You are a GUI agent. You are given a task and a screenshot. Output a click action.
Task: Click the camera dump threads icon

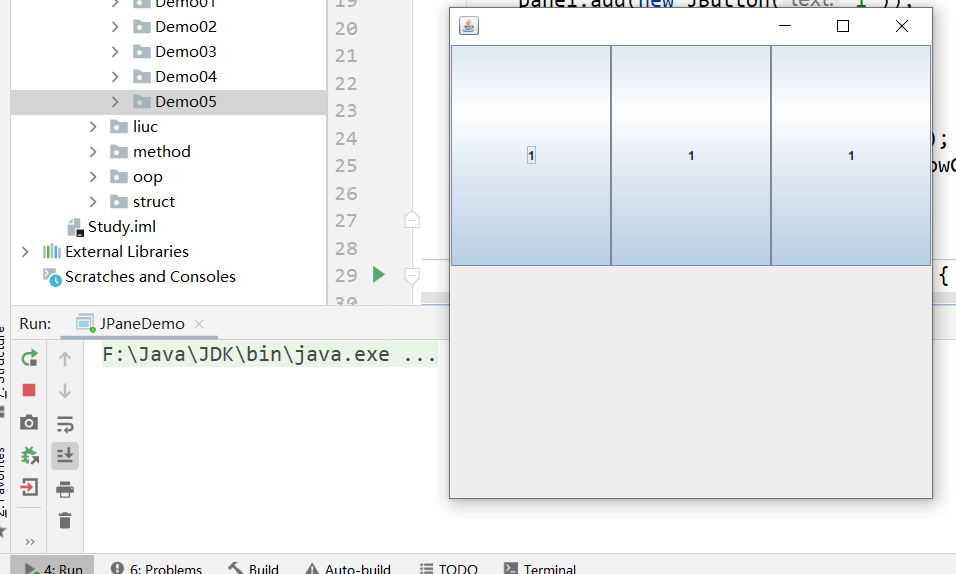[x=29, y=423]
